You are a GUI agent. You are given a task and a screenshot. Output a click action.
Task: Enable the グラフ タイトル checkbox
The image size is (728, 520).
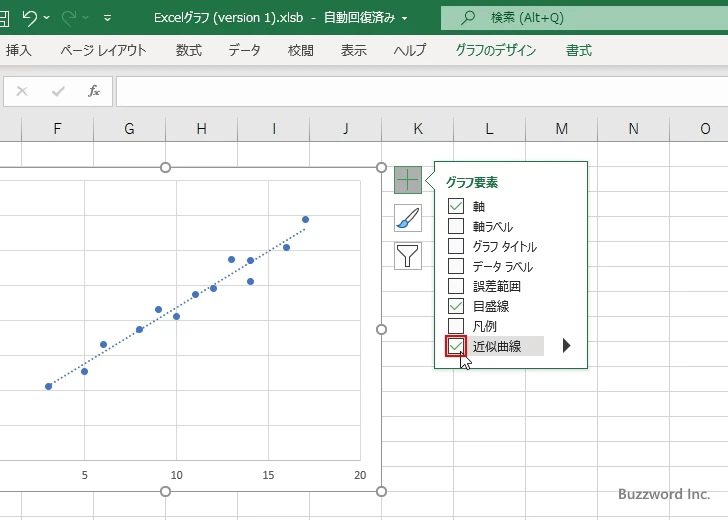pos(456,246)
